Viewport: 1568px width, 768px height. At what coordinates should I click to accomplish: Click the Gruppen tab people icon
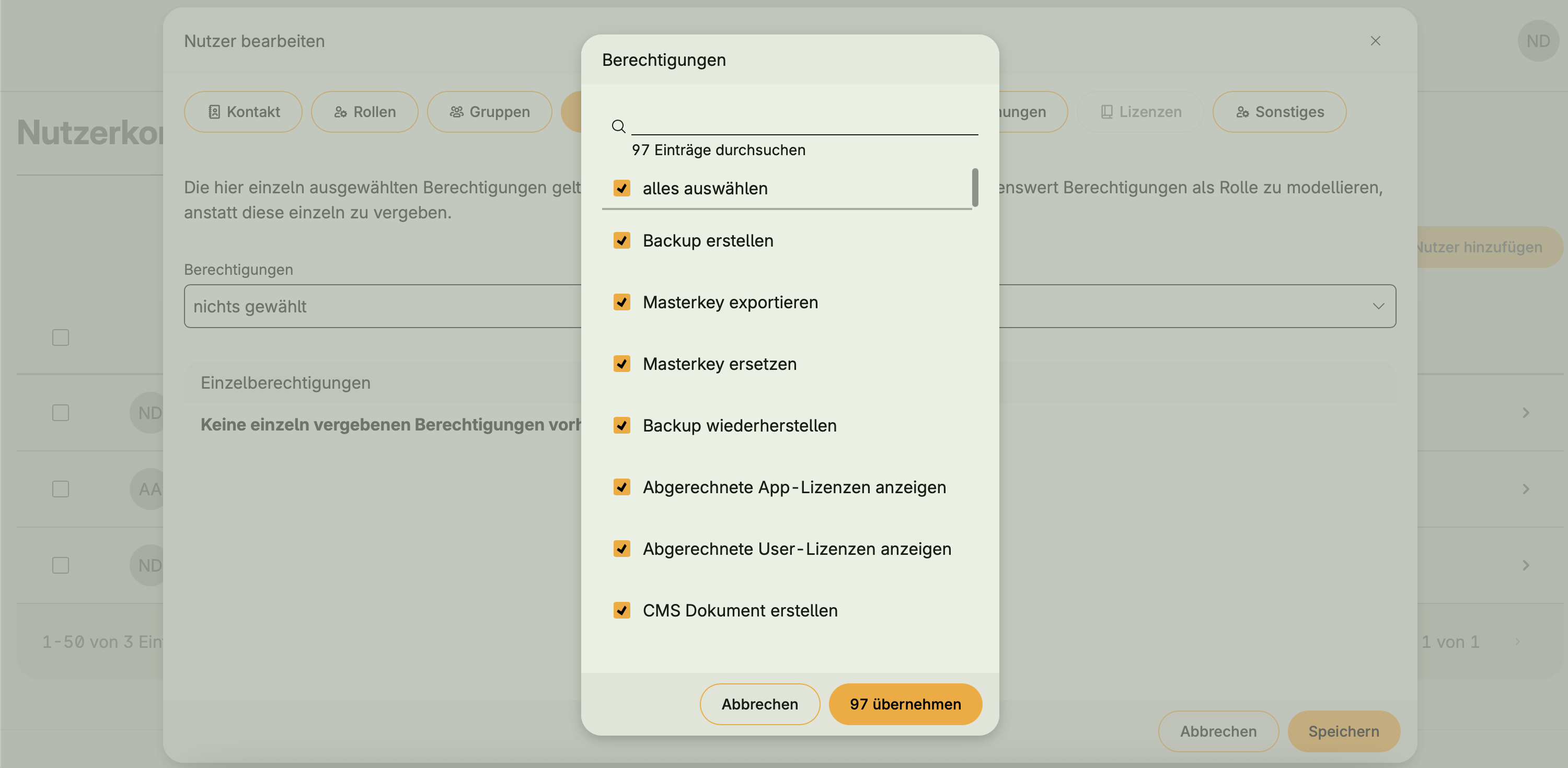pyautogui.click(x=456, y=112)
